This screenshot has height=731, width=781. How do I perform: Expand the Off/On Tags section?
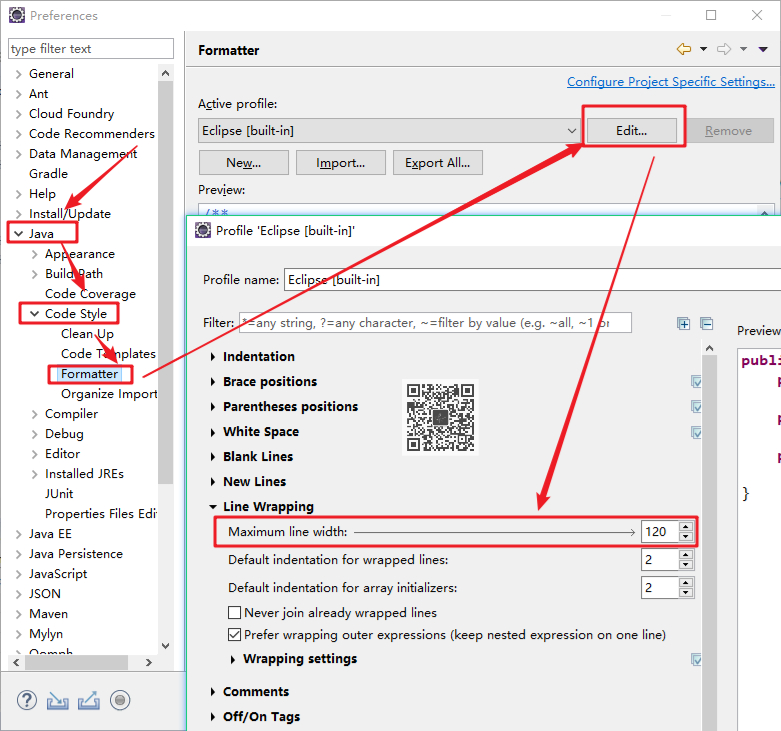point(213,717)
